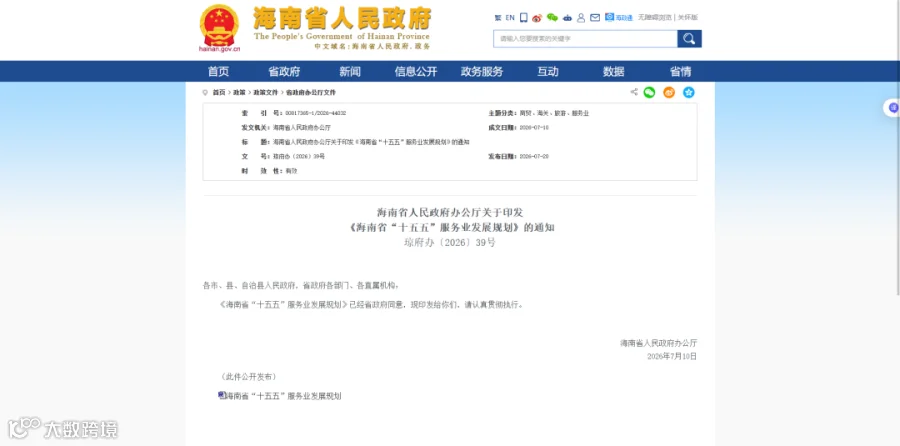Click the breadcrumb location pin icon

pos(205,92)
